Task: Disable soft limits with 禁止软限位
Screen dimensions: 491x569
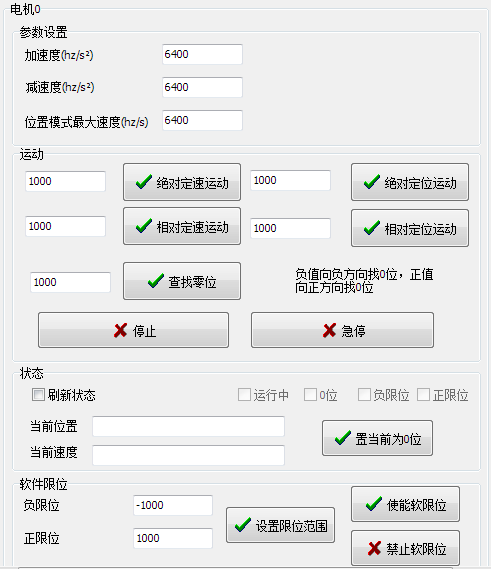Action: [405, 548]
